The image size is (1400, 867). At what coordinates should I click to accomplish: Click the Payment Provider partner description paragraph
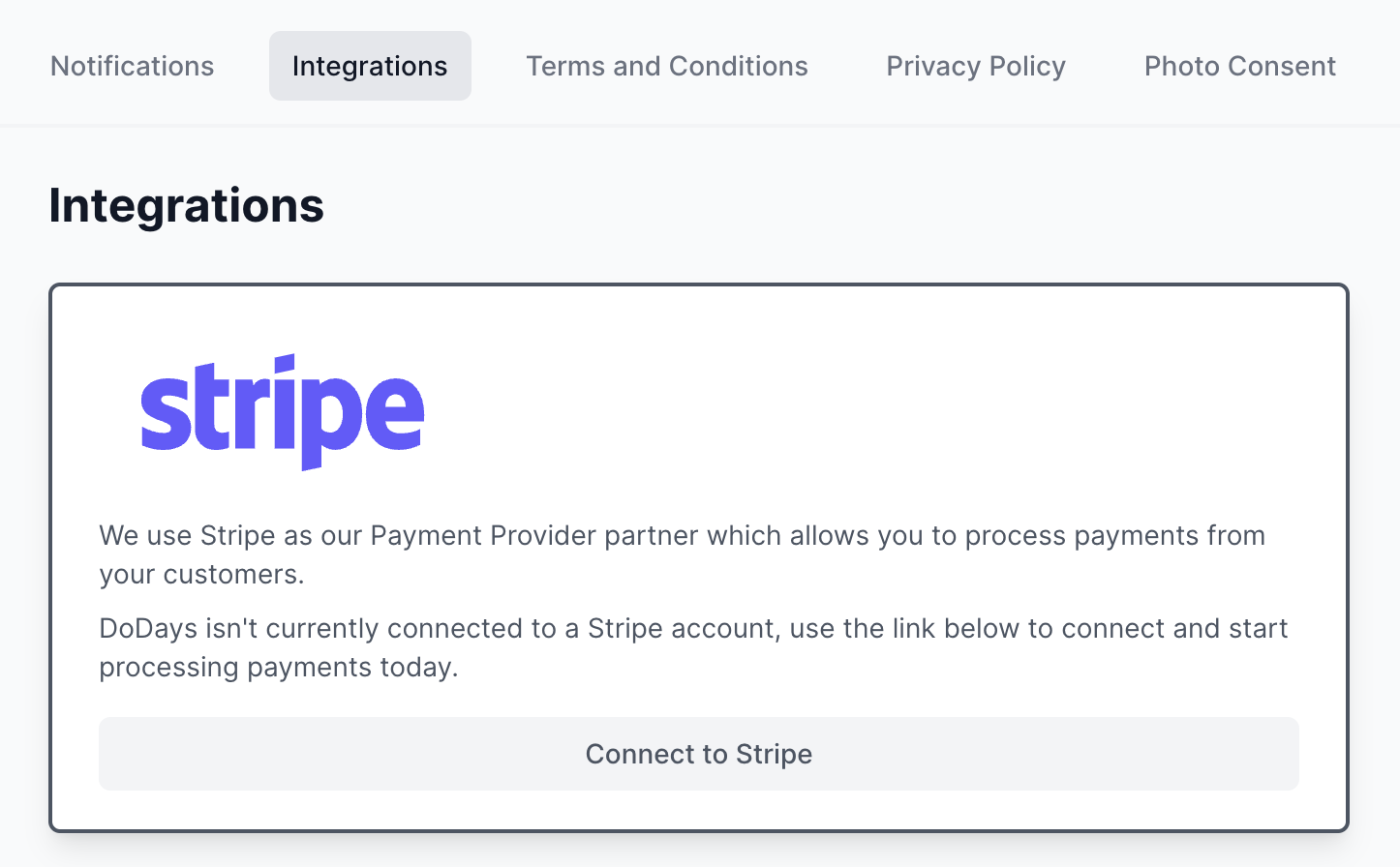coord(682,554)
